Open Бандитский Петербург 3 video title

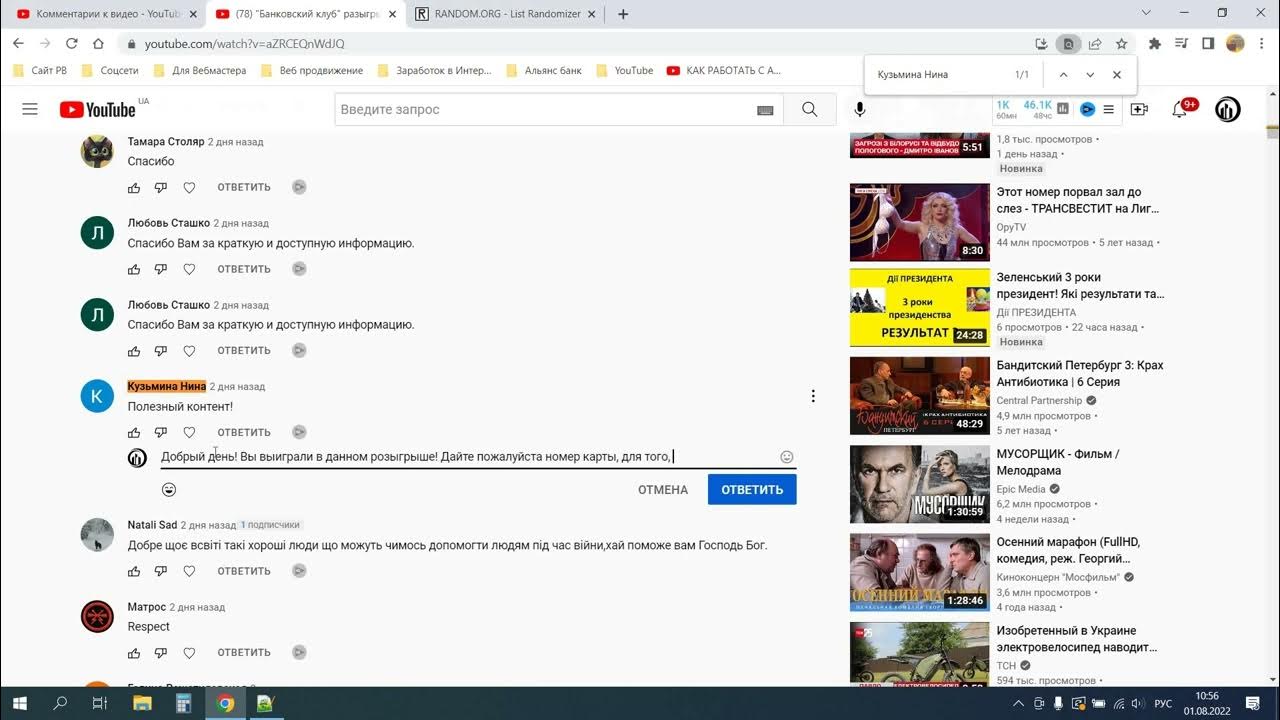[x=1080, y=374]
